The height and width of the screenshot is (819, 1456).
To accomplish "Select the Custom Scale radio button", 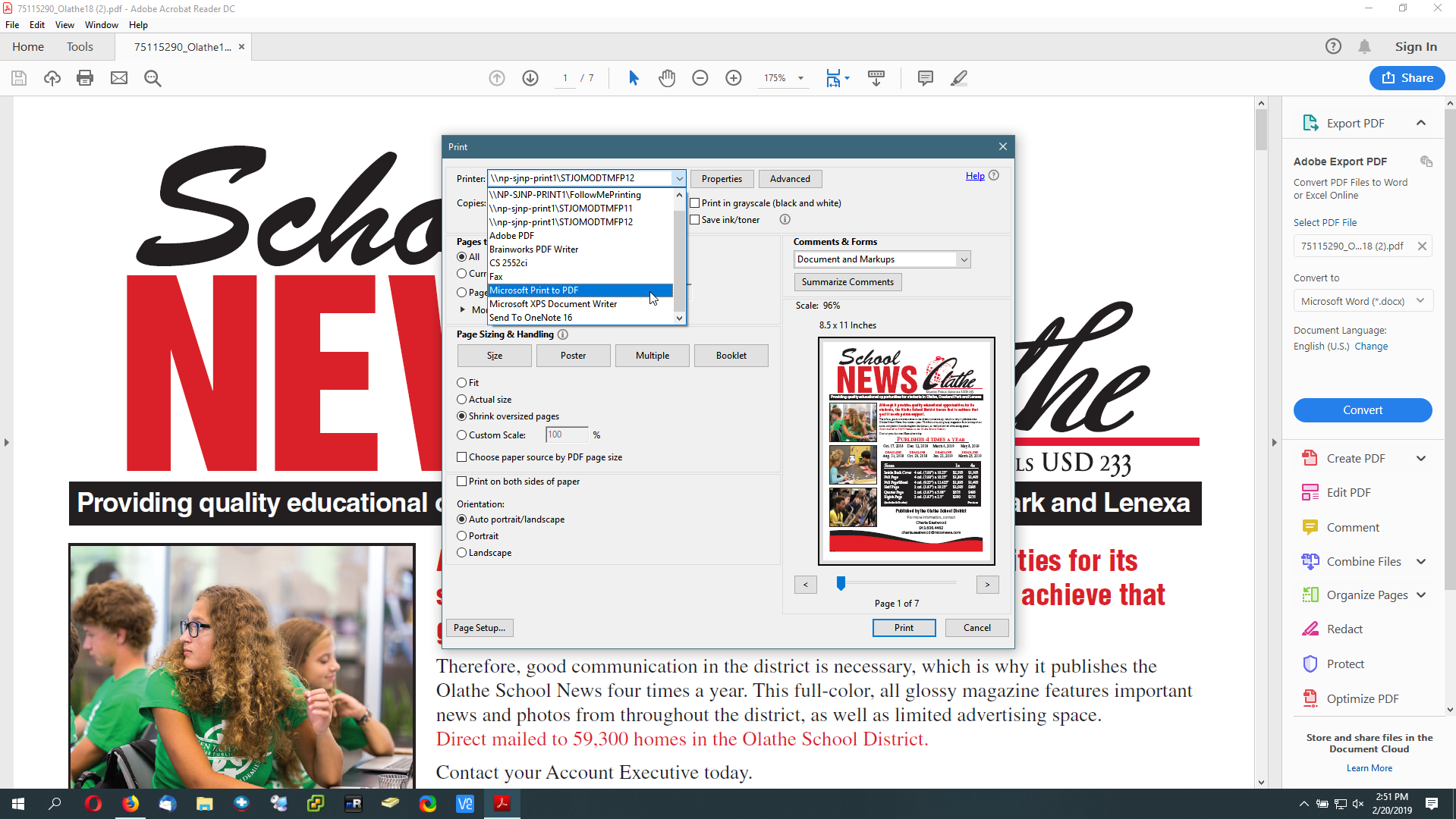I will 461,435.
